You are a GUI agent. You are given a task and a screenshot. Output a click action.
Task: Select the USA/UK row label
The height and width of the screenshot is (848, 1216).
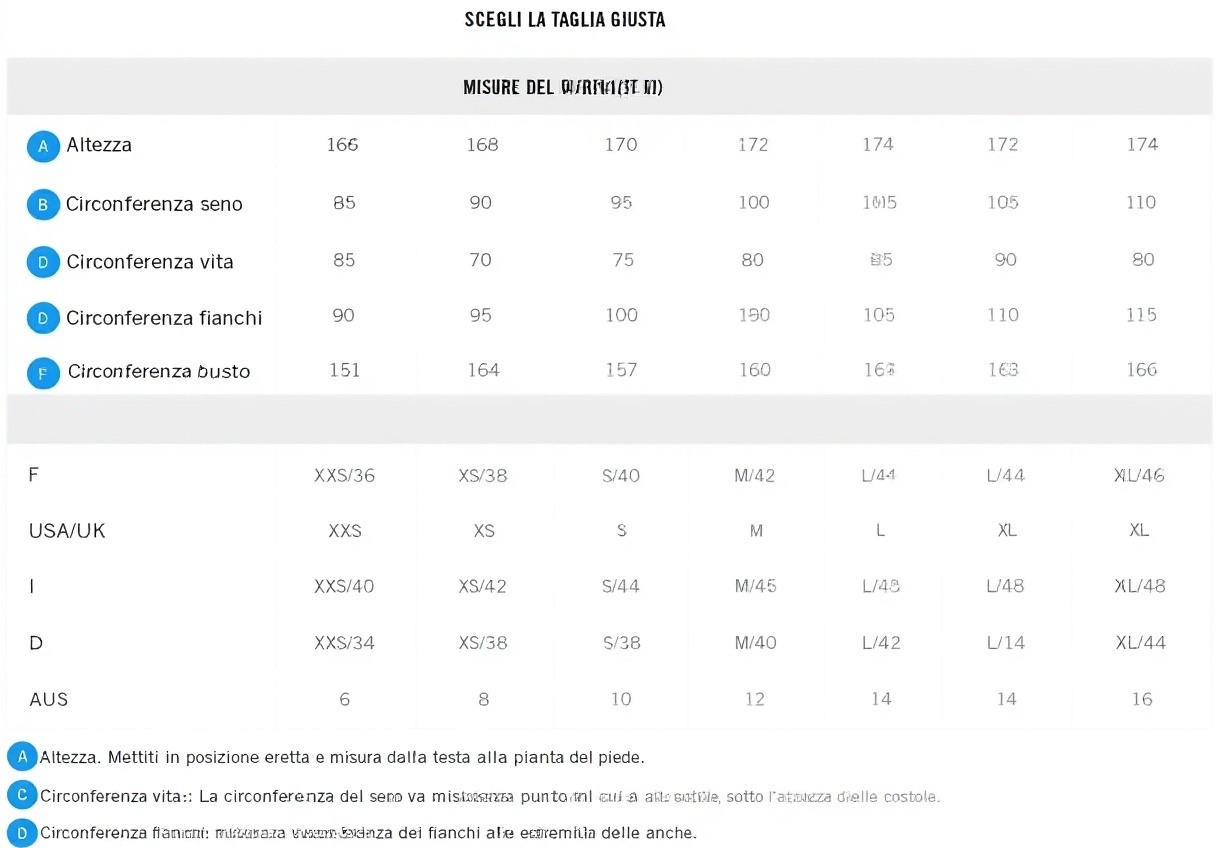[67, 531]
